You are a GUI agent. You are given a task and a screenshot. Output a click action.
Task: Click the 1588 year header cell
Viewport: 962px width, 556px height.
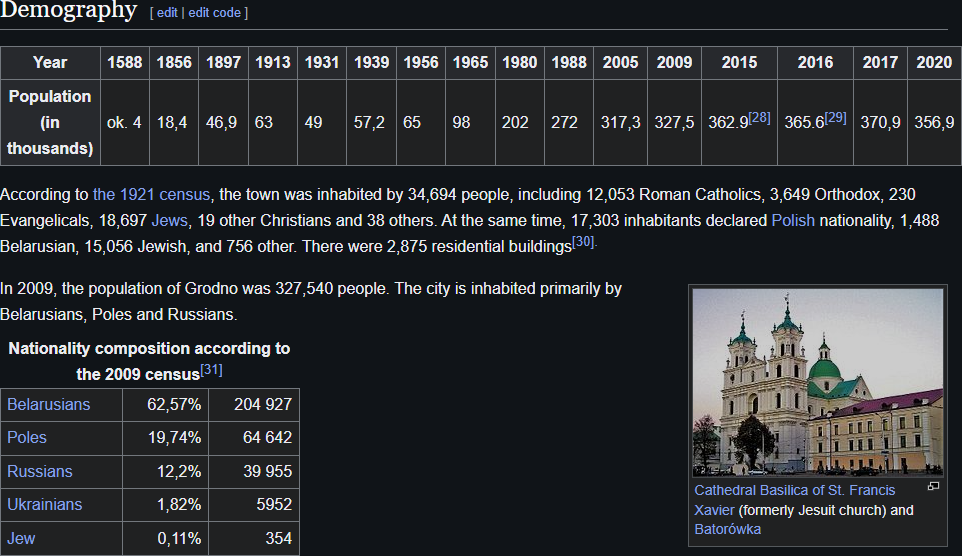pyautogui.click(x=125, y=63)
